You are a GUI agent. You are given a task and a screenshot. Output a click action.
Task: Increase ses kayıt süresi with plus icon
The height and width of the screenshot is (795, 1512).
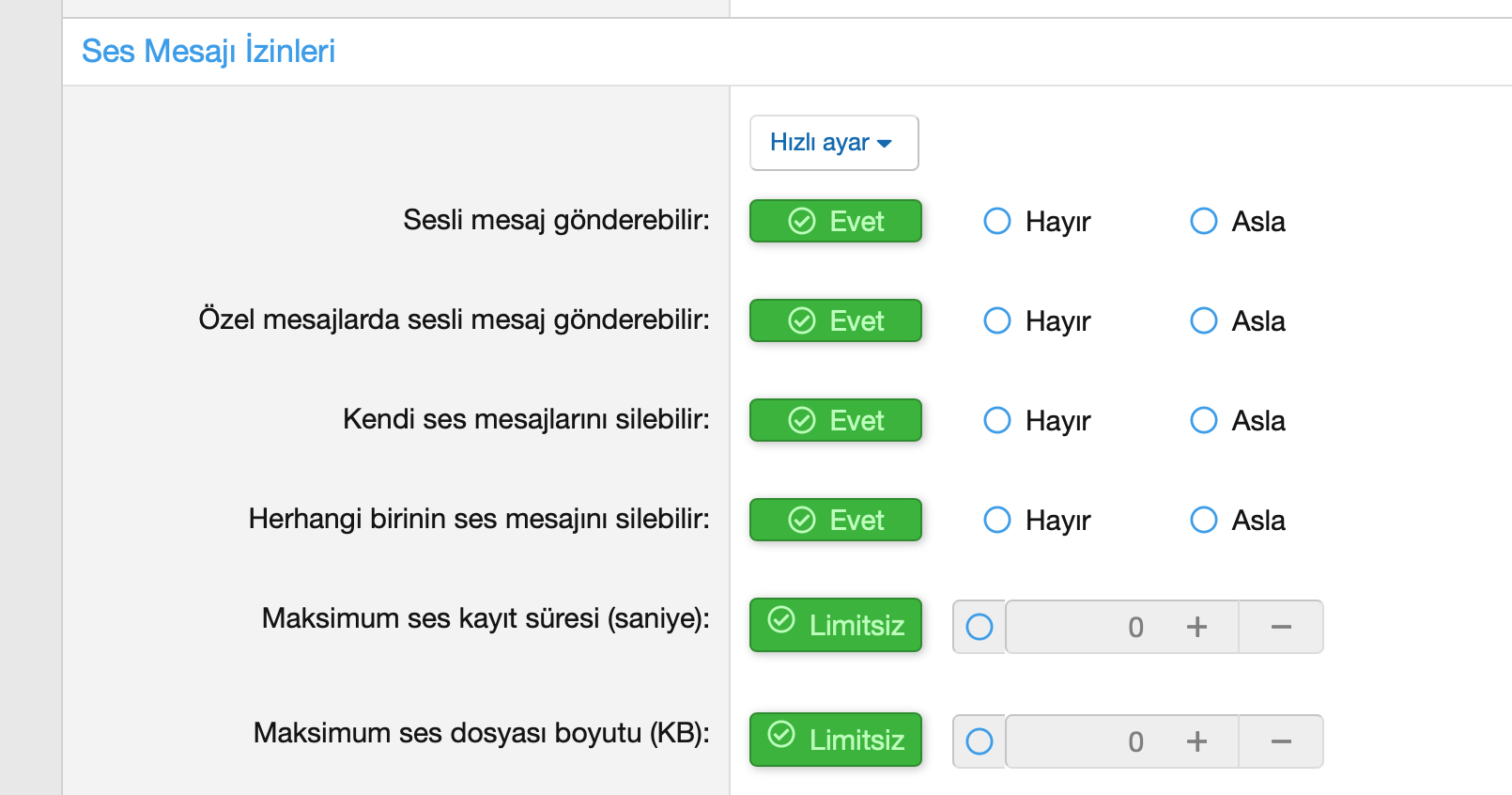pyautogui.click(x=1196, y=627)
